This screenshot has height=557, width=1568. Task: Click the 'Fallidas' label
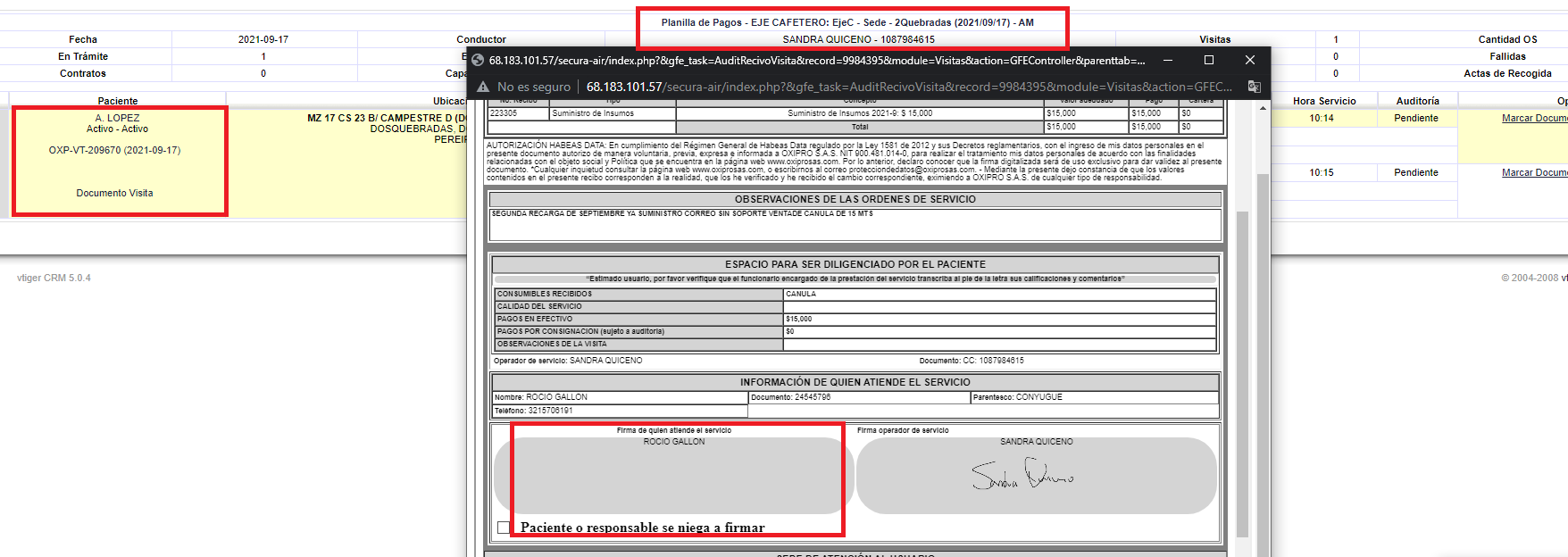tap(1508, 56)
